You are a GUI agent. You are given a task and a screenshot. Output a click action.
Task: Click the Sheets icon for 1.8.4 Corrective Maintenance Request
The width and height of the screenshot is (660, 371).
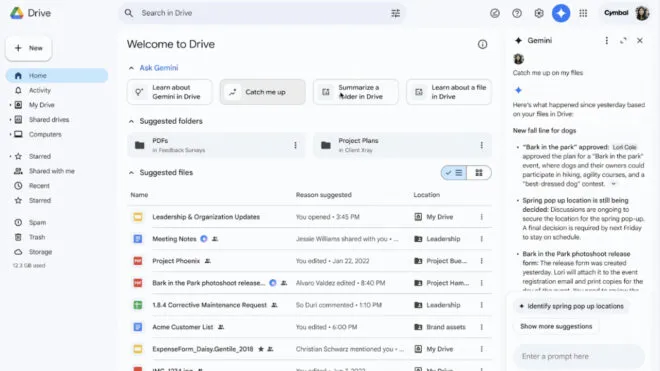138,305
